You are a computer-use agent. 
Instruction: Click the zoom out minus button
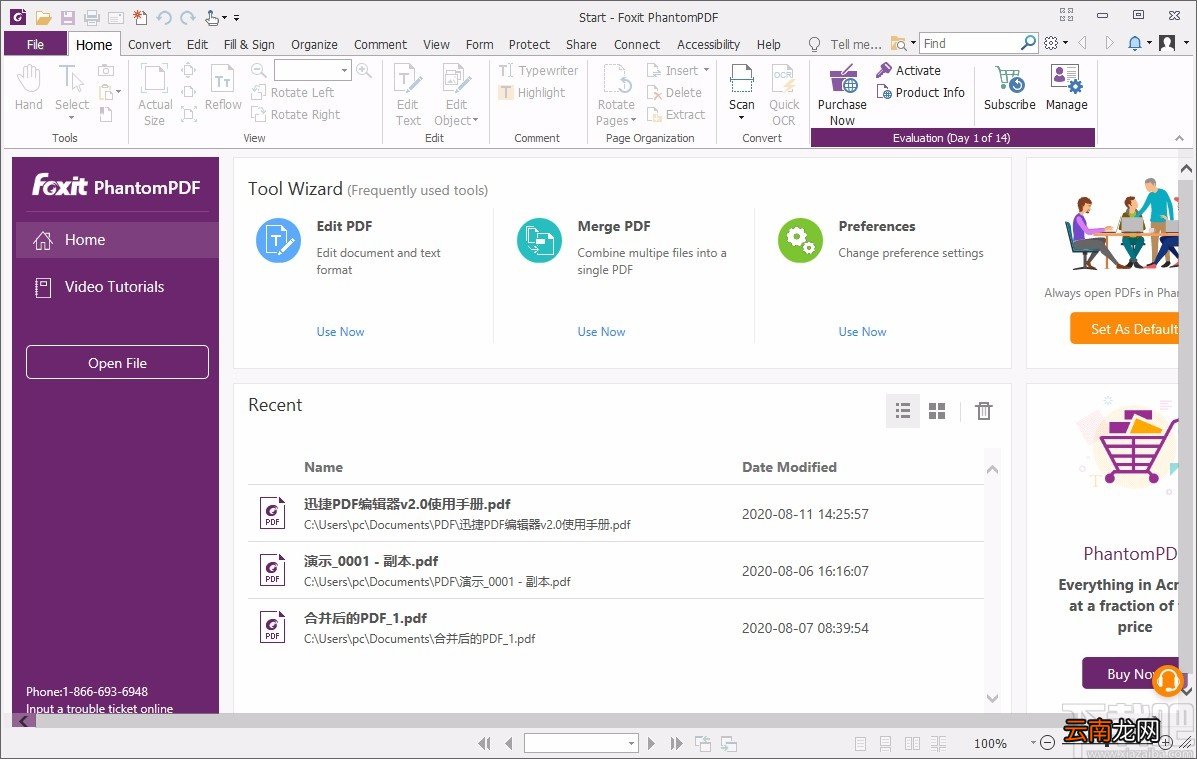click(1048, 742)
